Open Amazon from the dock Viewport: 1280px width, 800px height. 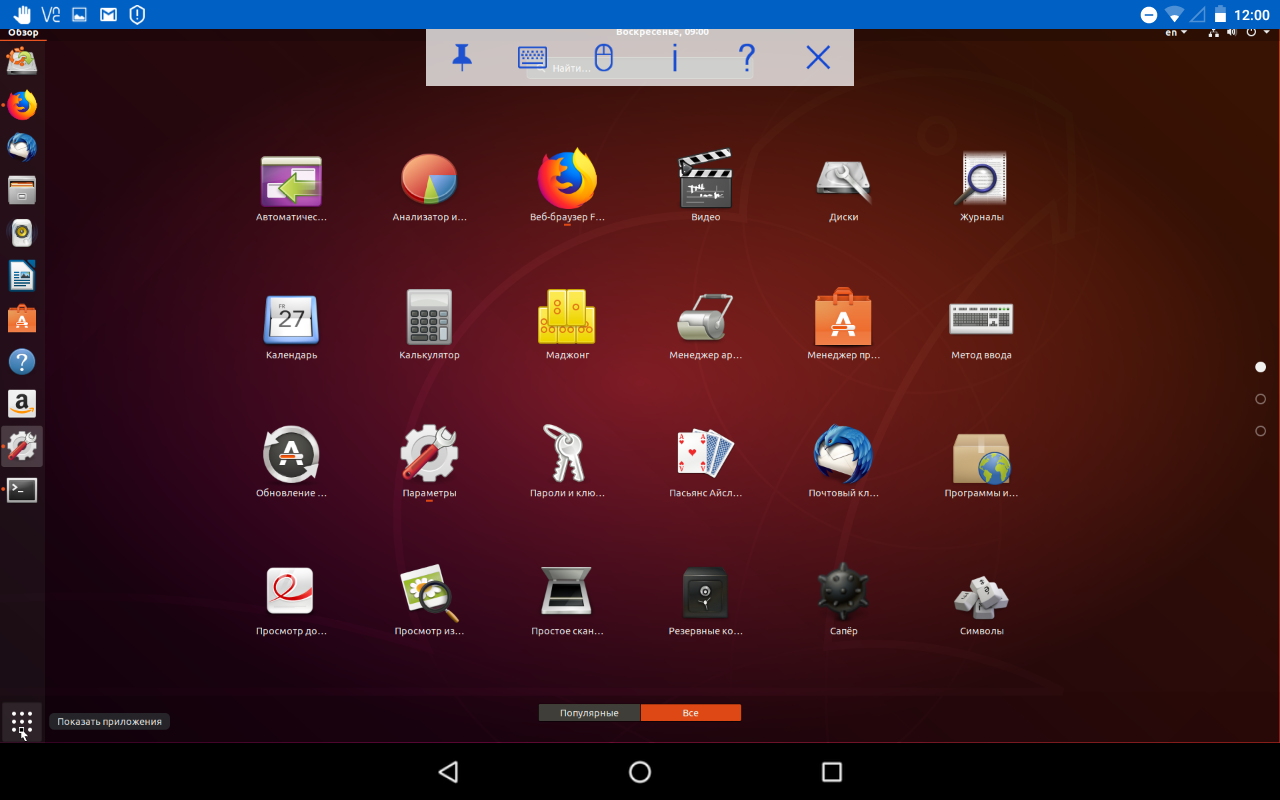pos(22,404)
